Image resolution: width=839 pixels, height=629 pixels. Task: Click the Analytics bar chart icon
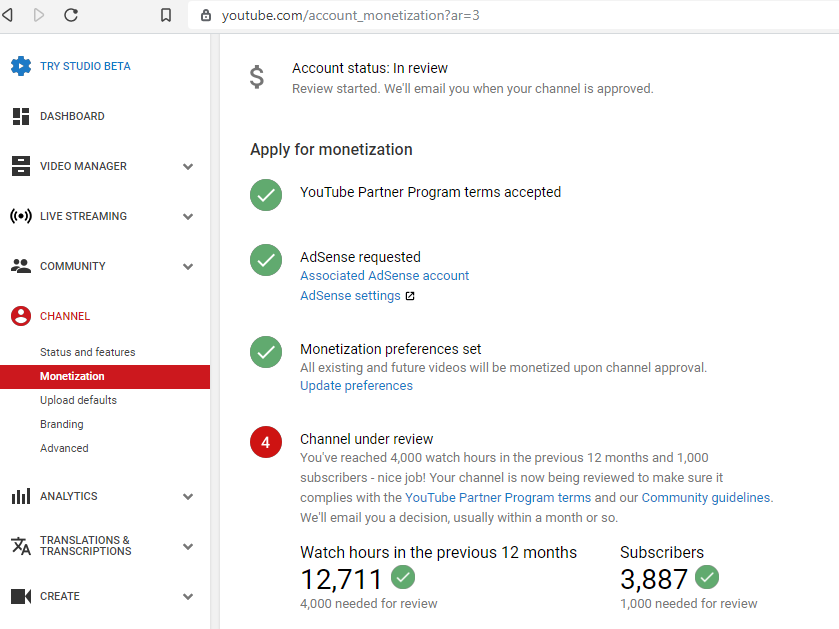(x=21, y=496)
